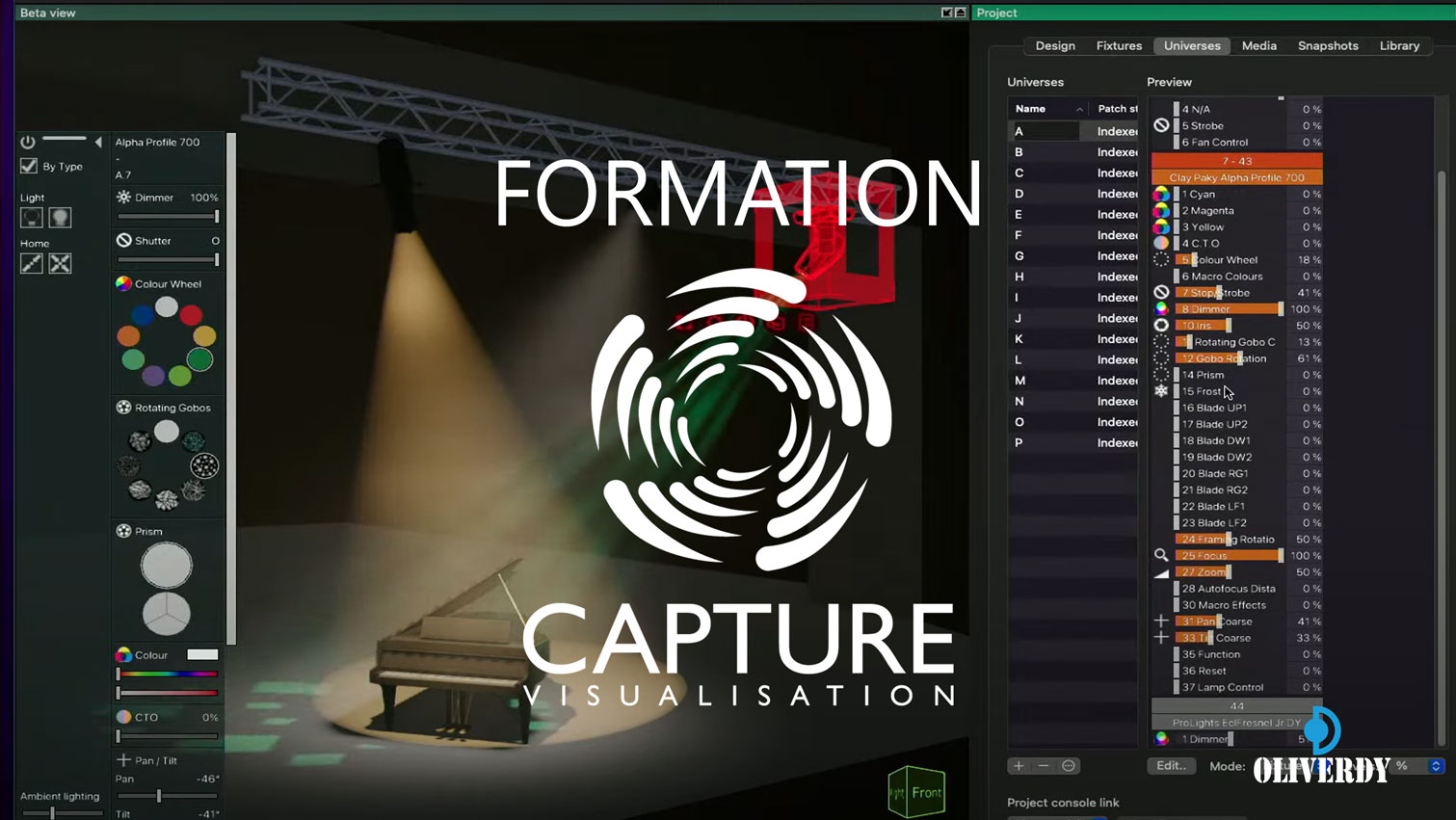
Task: Pick the dark green Colour Wheel slot
Action: 199,359
